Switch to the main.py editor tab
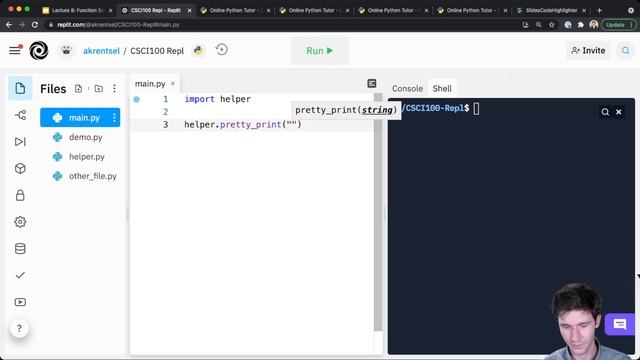This screenshot has width=640, height=360. [x=150, y=84]
